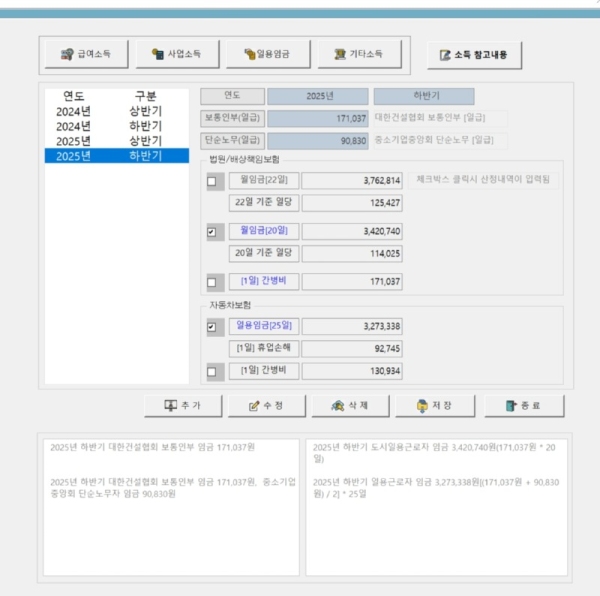600x596 pixels.
Task: Click the 기타소득 button's icon
Action: tap(340, 54)
